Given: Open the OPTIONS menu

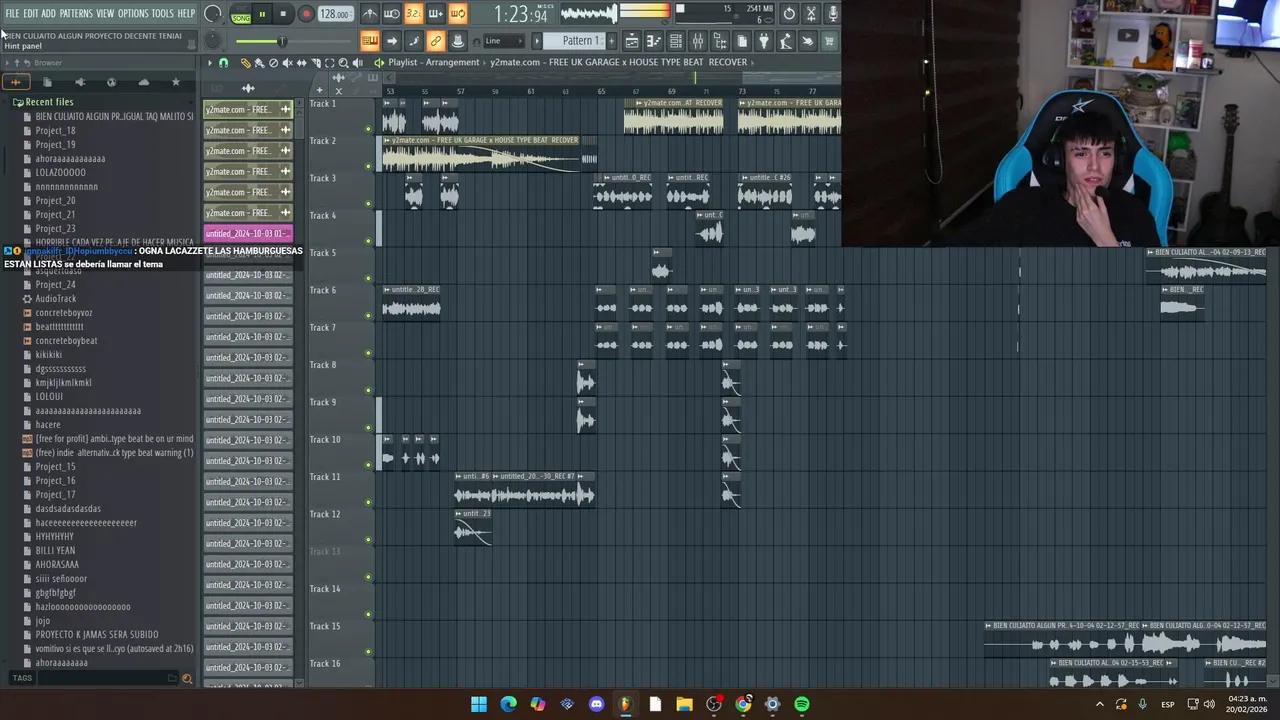Looking at the screenshot, I should click(x=133, y=13).
